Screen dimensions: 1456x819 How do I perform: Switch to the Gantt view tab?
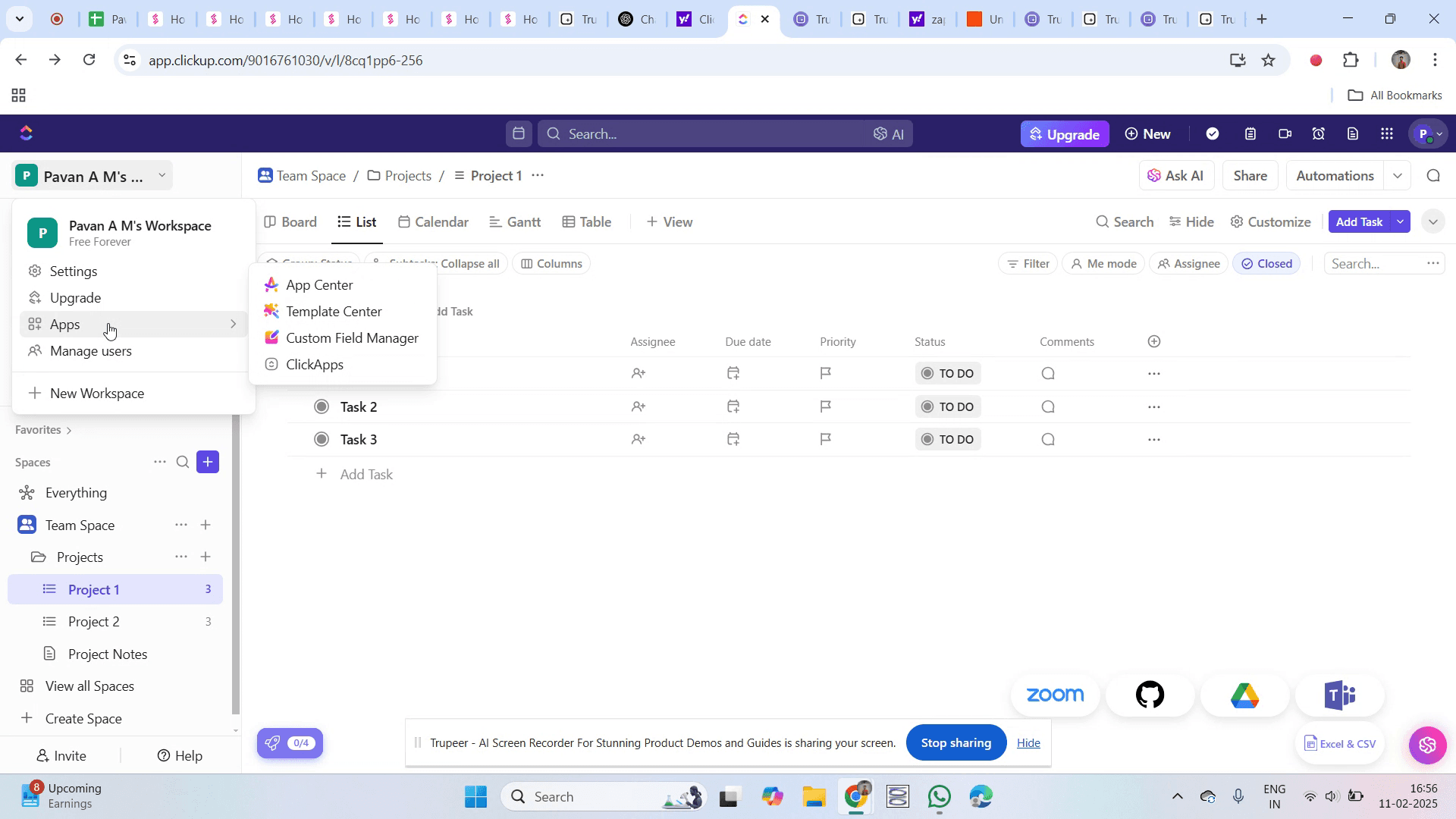515,221
